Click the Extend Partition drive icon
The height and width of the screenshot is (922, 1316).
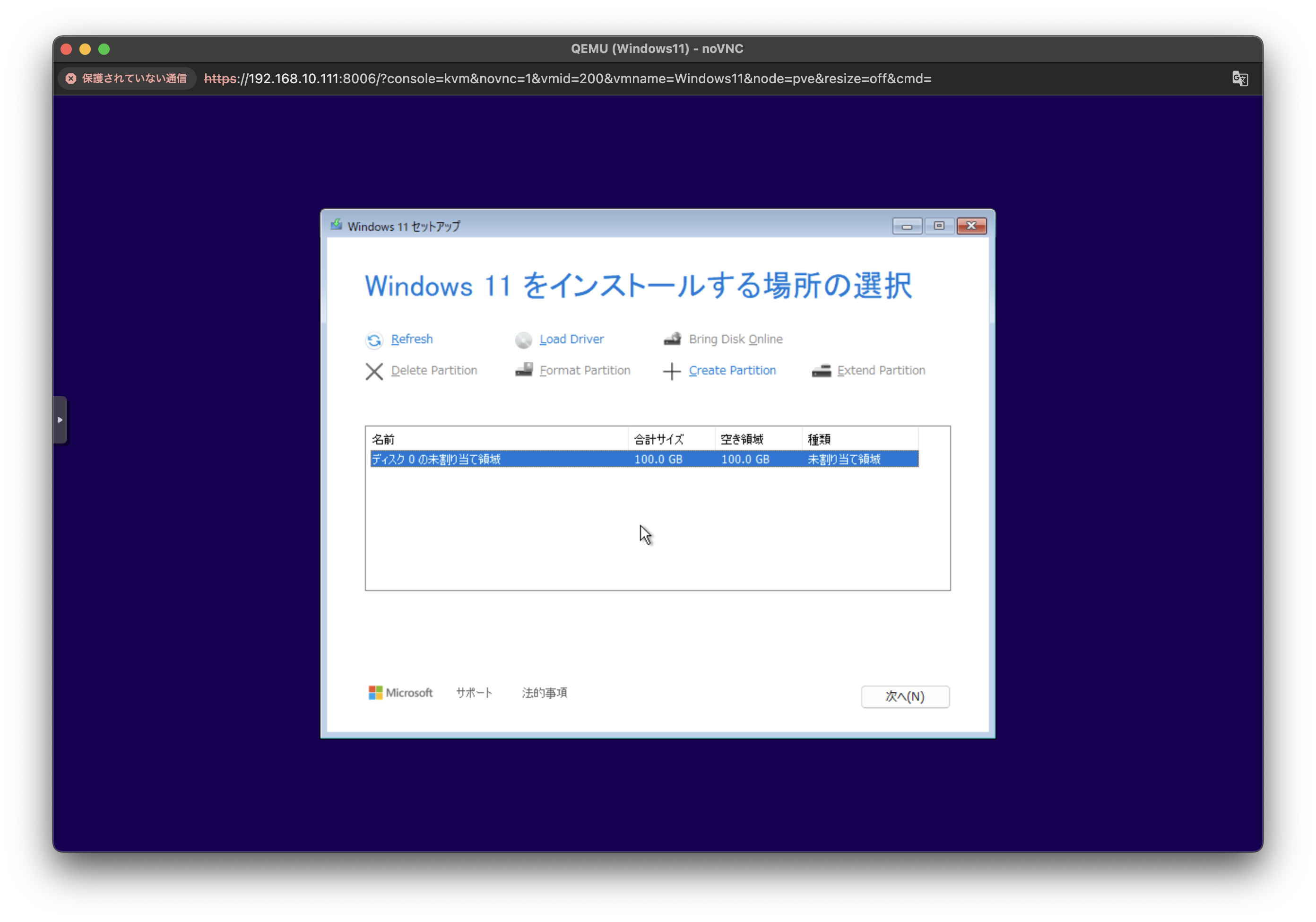(x=821, y=371)
